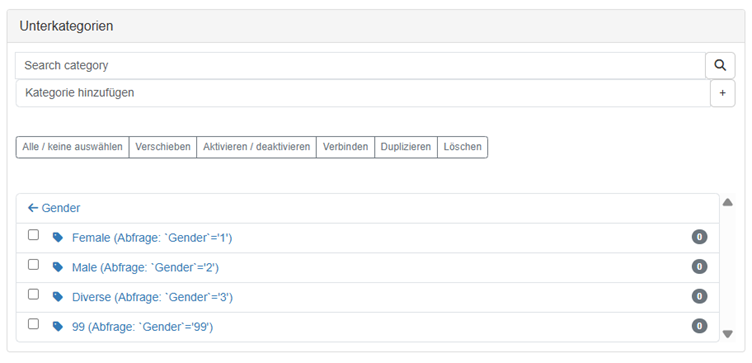The width and height of the screenshot is (752, 363).
Task: Click the scroll up arrow of list
Action: point(728,202)
